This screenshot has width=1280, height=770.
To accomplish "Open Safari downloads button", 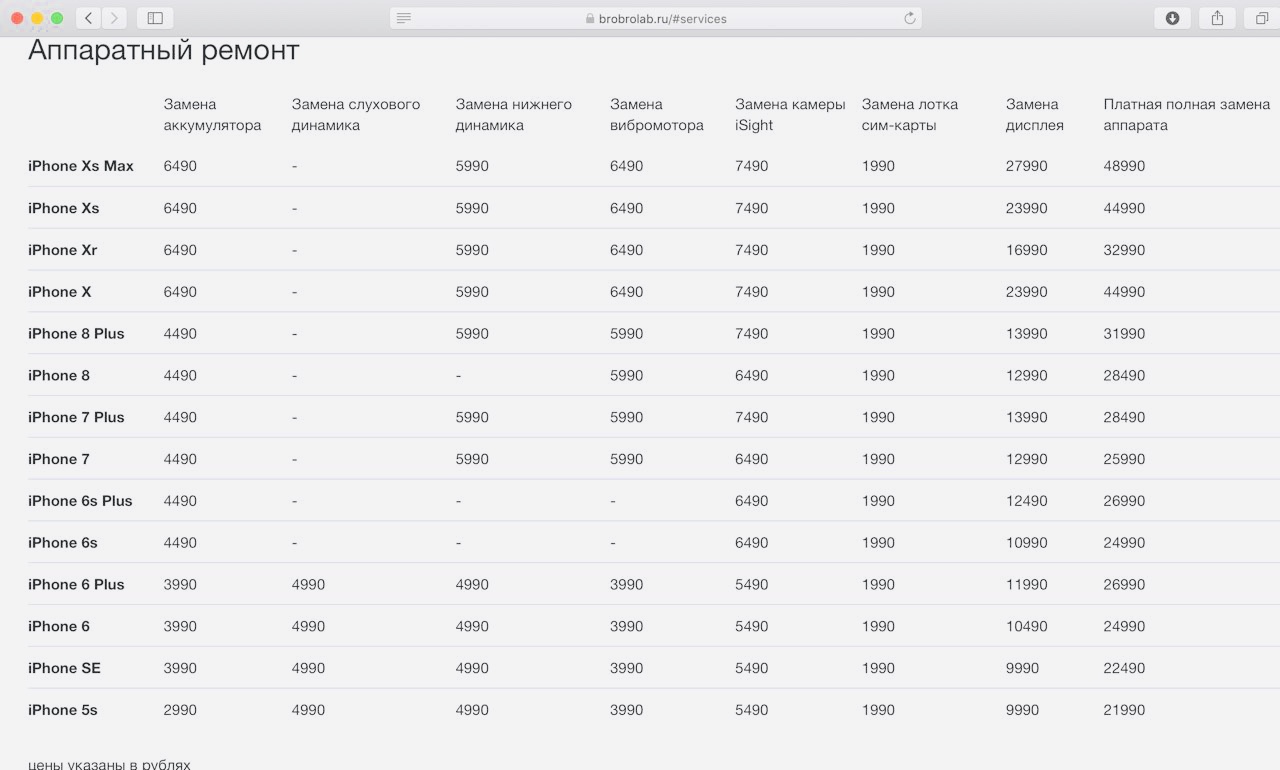I will 1172,18.
